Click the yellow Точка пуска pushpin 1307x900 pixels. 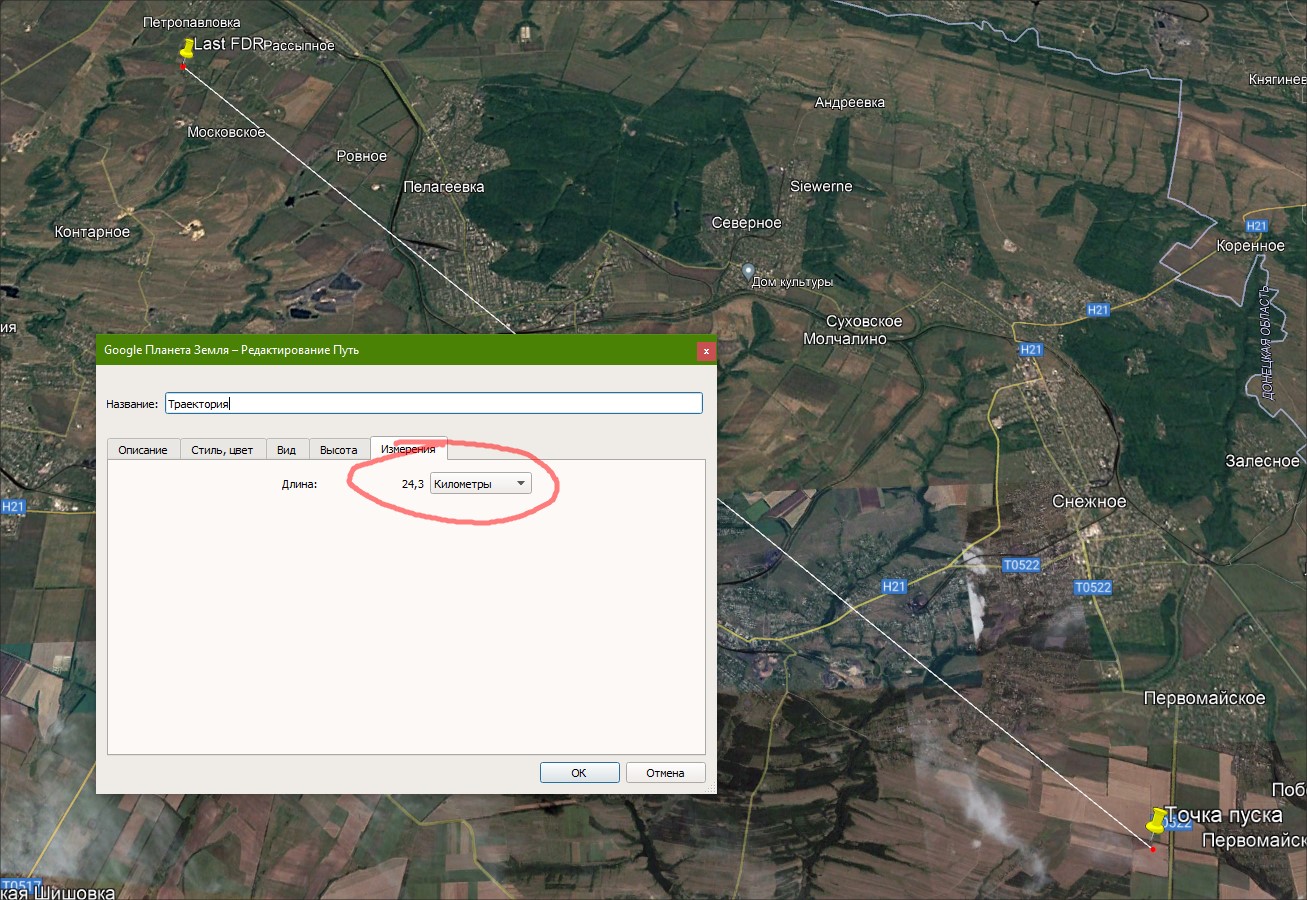[x=1157, y=821]
